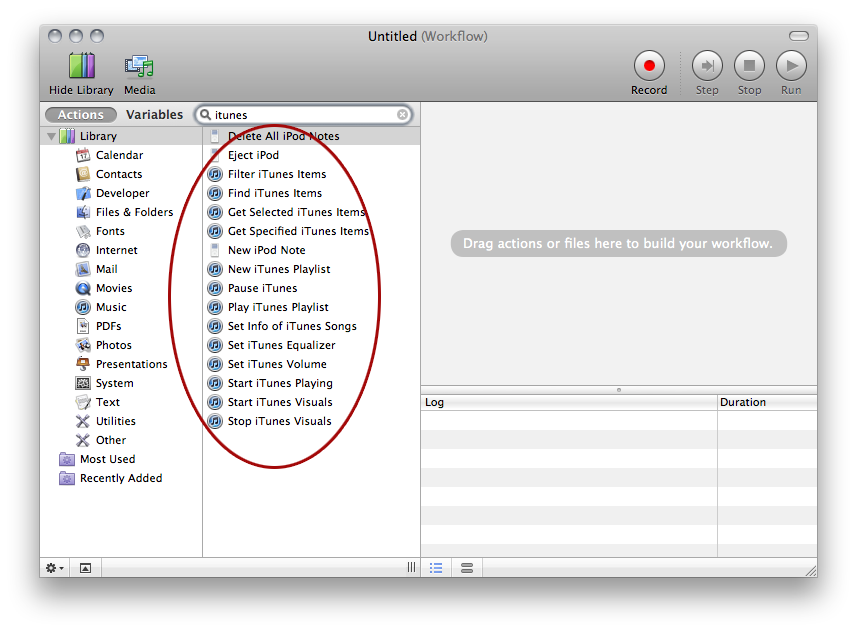Click the Hide Library toolbar icon

coord(81,66)
